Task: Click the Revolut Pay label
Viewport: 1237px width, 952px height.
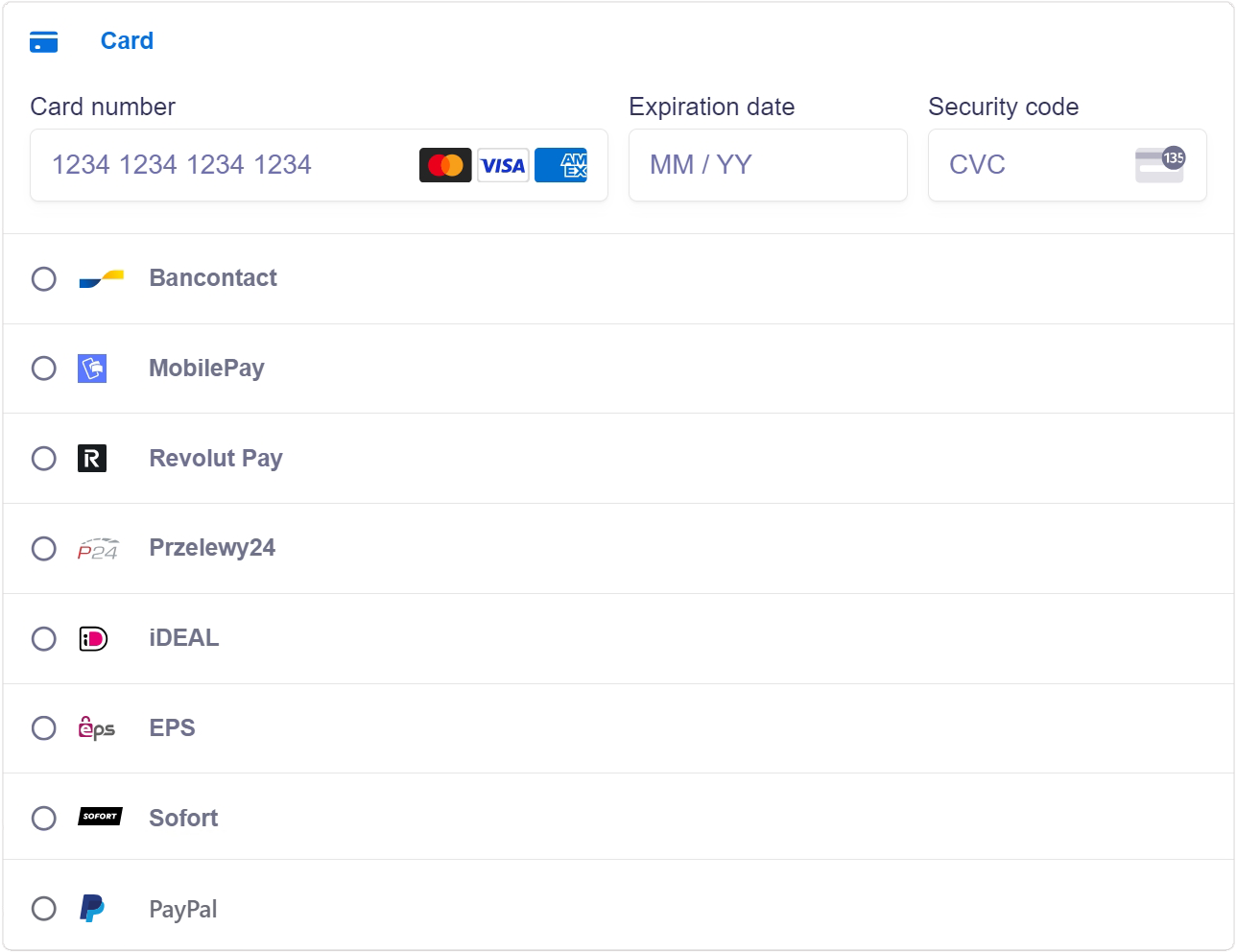Action: pyautogui.click(x=216, y=459)
